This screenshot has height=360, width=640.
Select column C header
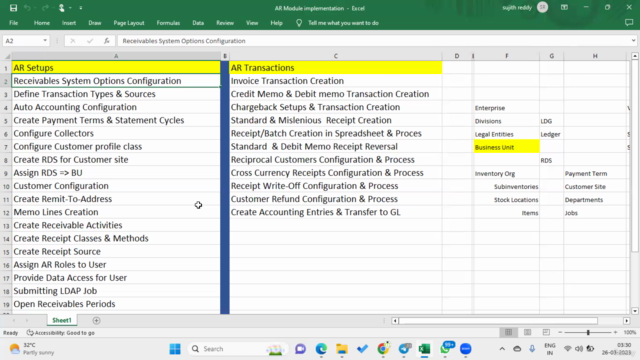click(x=336, y=56)
